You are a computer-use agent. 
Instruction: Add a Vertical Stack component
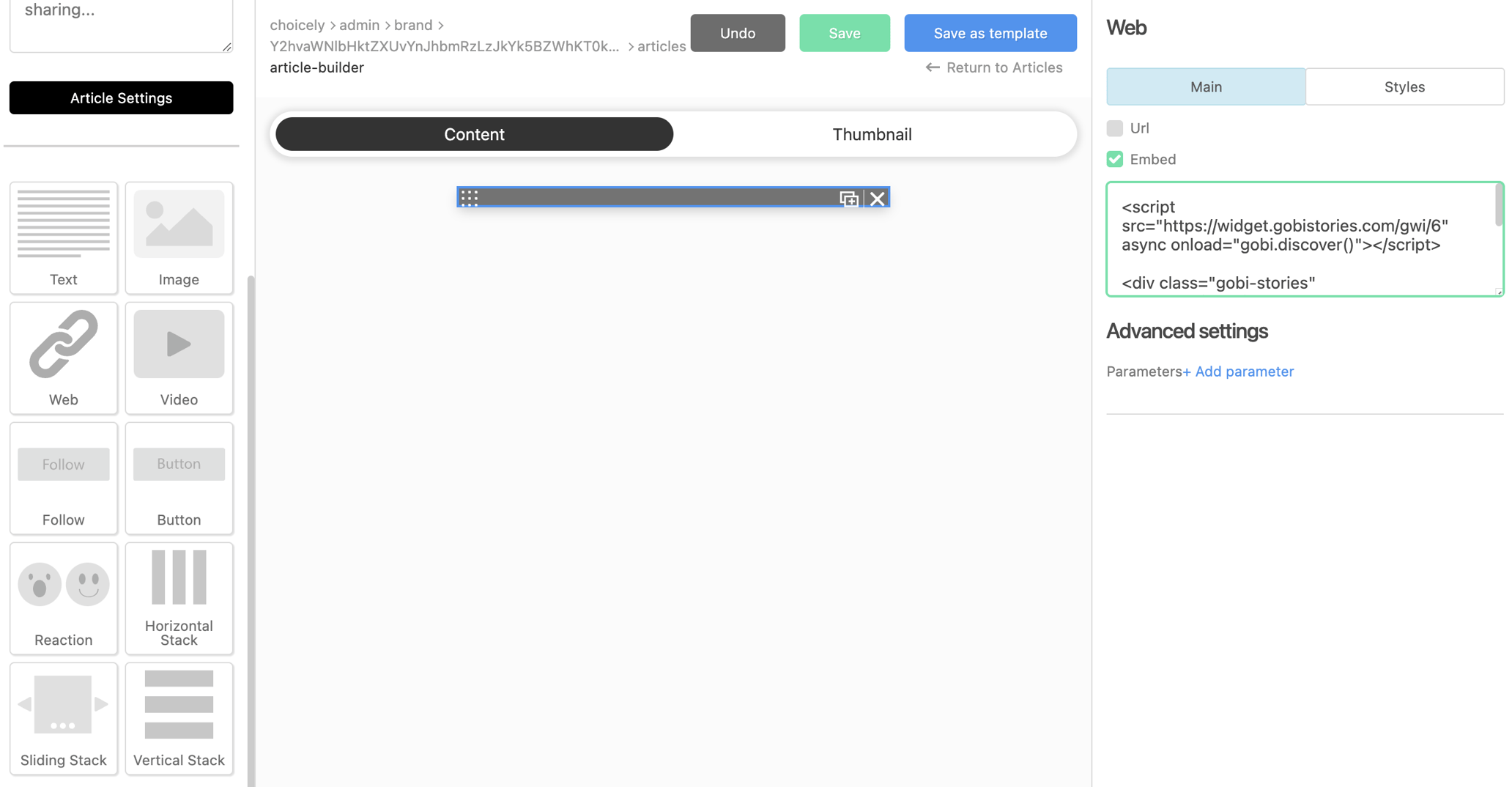point(179,718)
